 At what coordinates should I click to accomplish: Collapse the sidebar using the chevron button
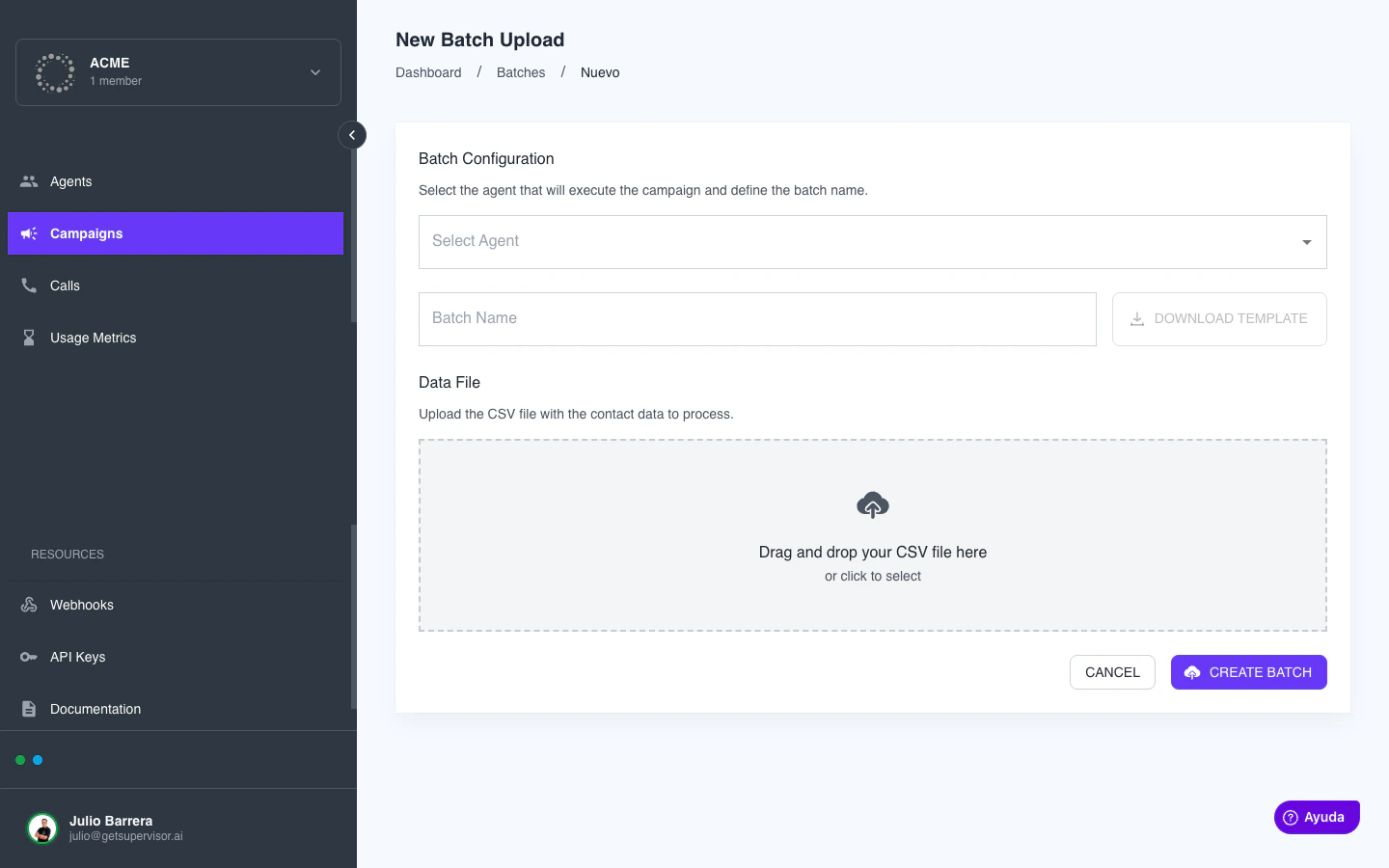click(x=352, y=135)
